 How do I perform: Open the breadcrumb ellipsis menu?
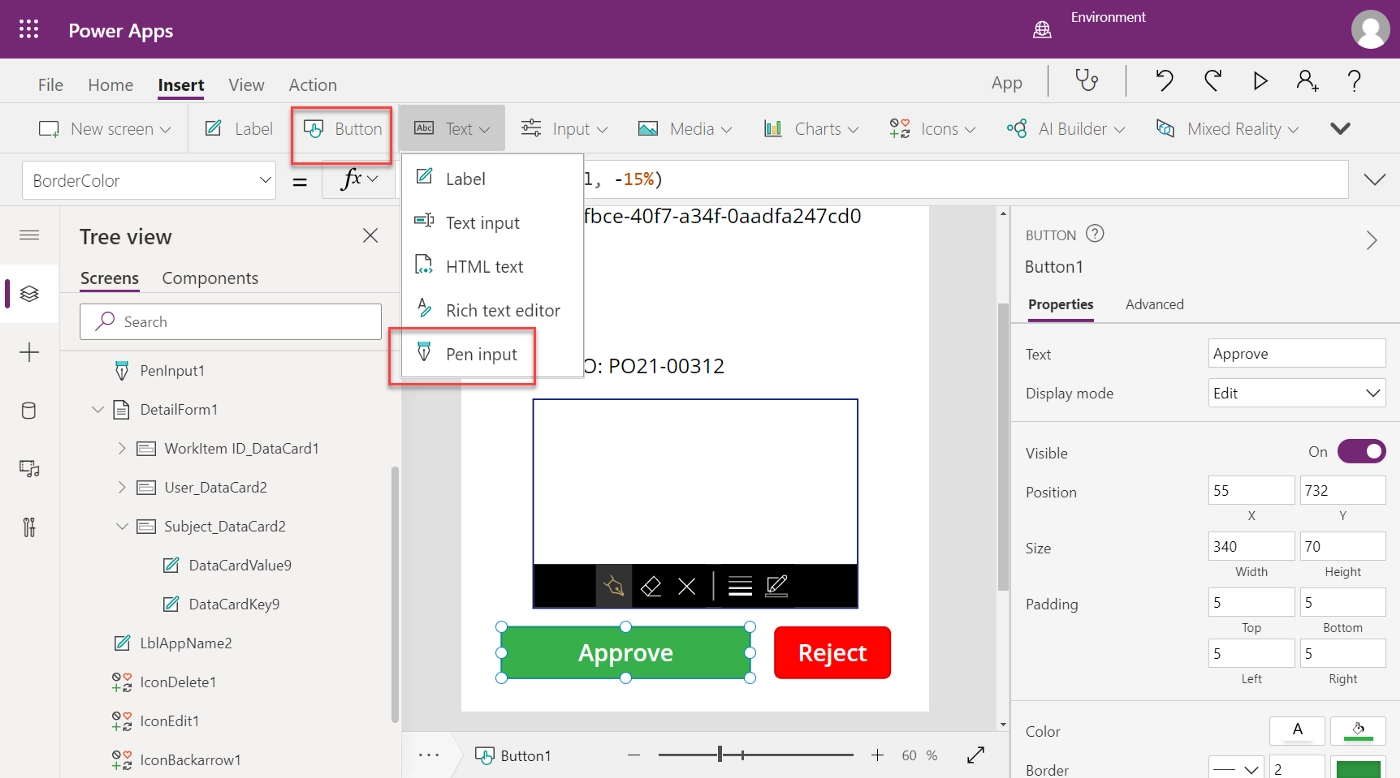429,755
